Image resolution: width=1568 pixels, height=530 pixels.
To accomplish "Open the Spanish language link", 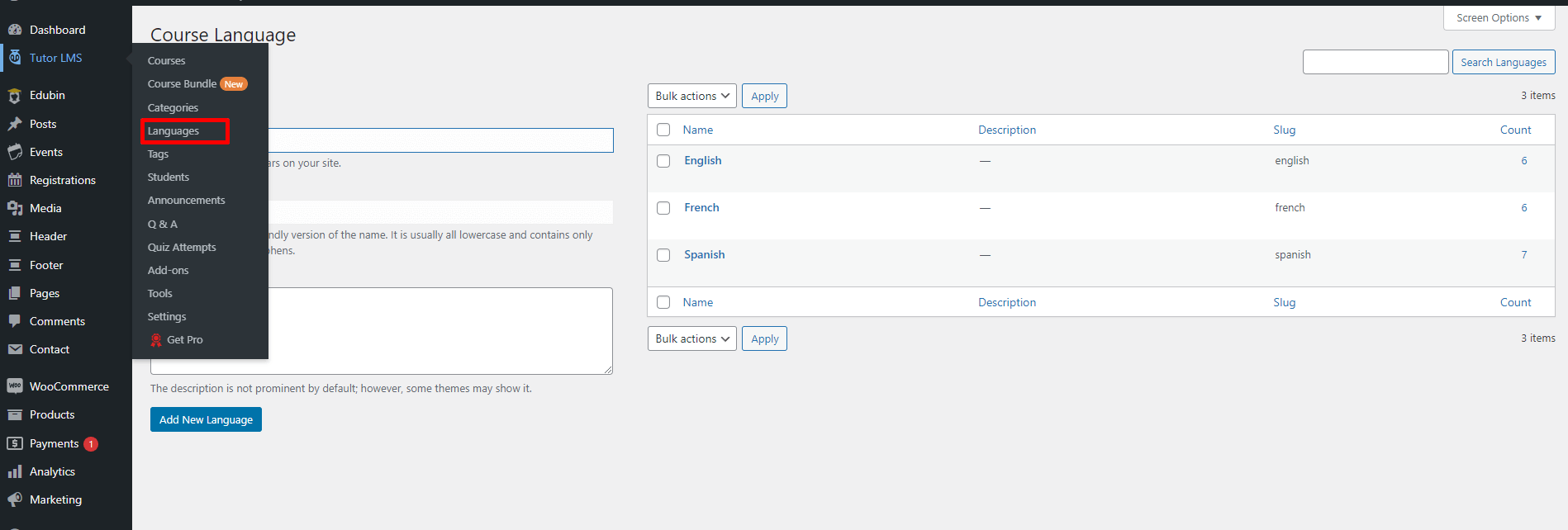I will [704, 254].
